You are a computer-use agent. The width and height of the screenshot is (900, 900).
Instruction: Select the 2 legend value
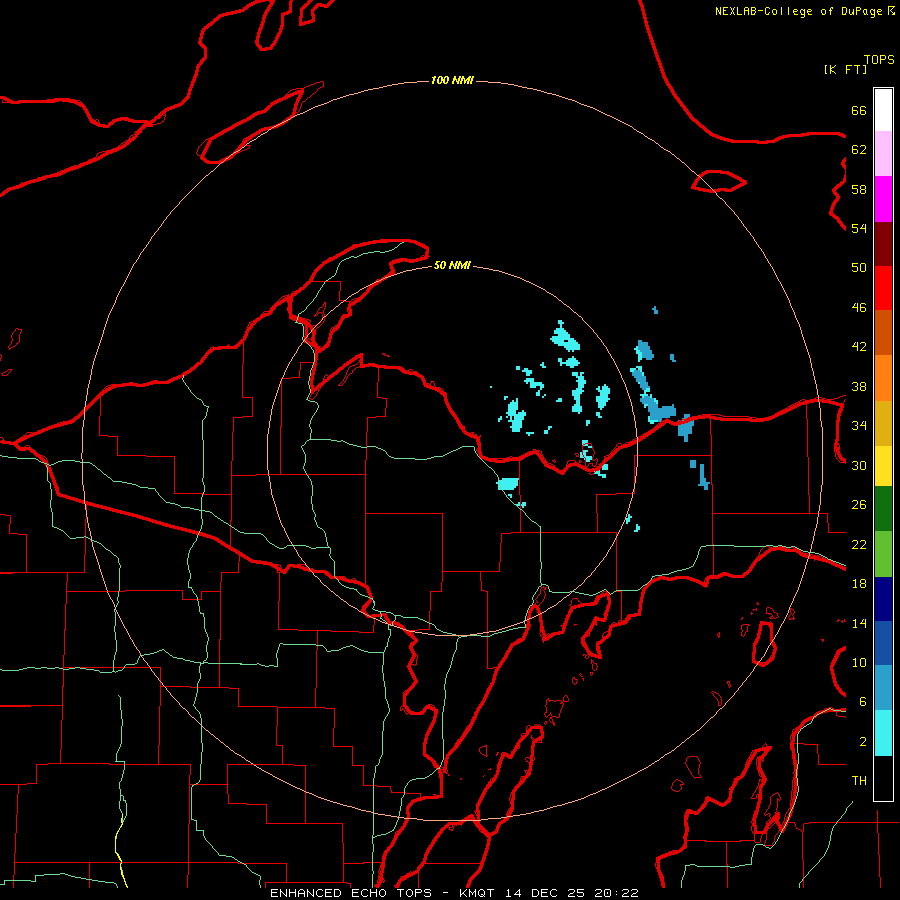tap(863, 742)
